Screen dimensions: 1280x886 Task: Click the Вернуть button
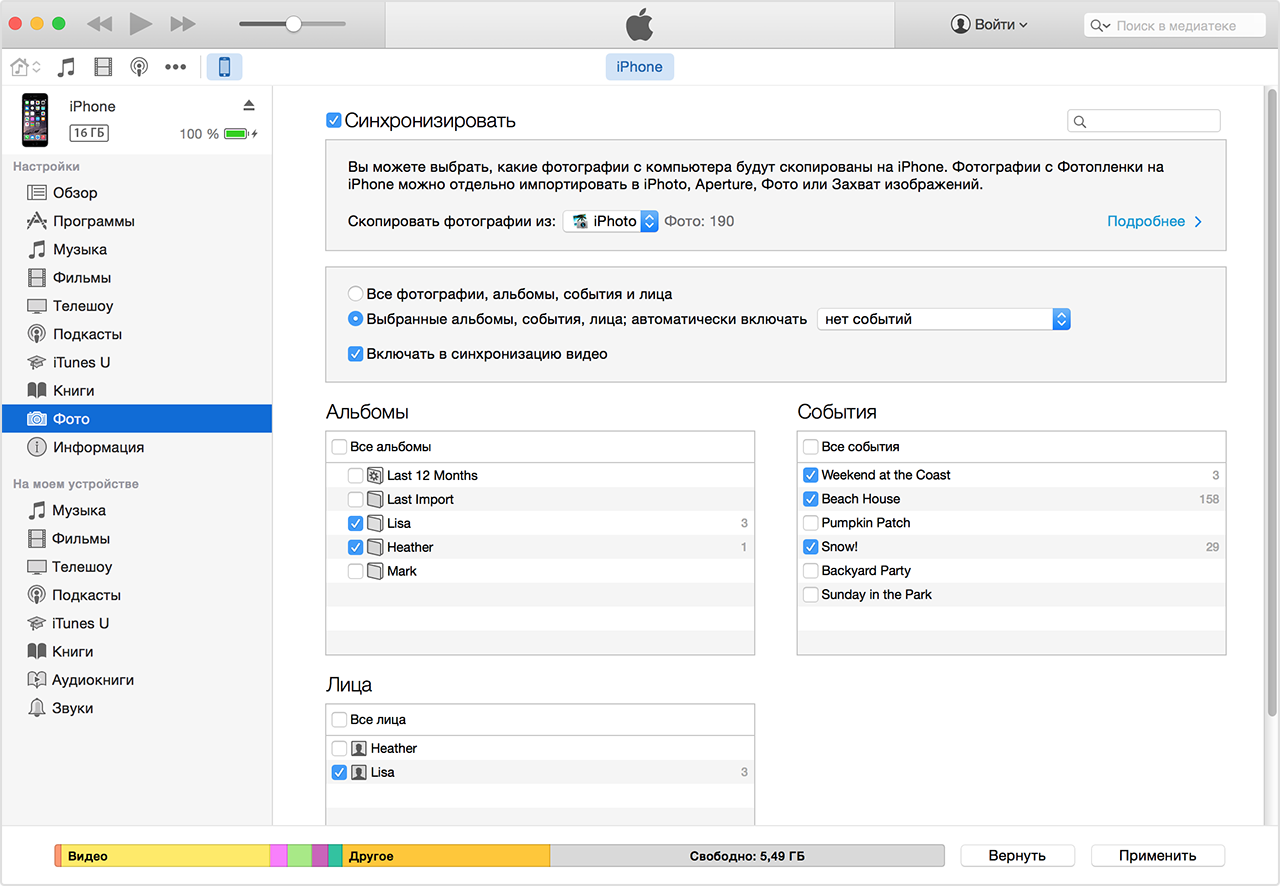tap(1017, 856)
